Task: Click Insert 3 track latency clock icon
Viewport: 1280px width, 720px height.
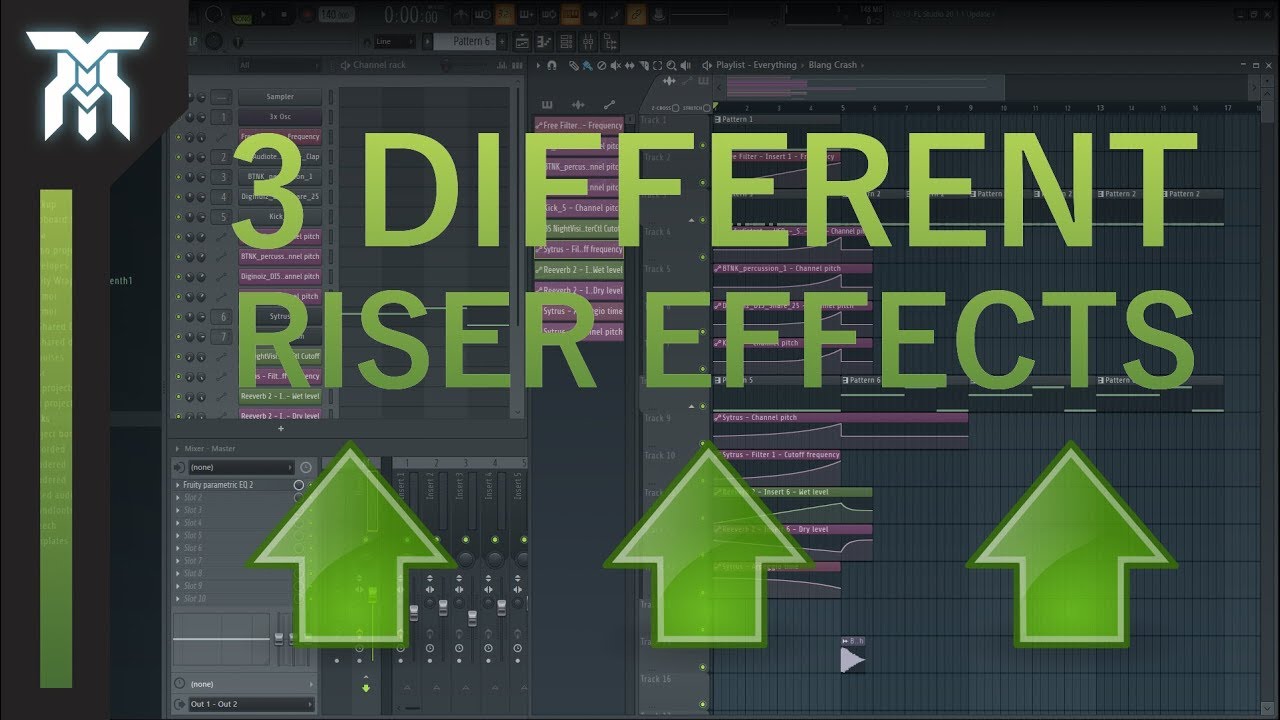Action: [459, 648]
